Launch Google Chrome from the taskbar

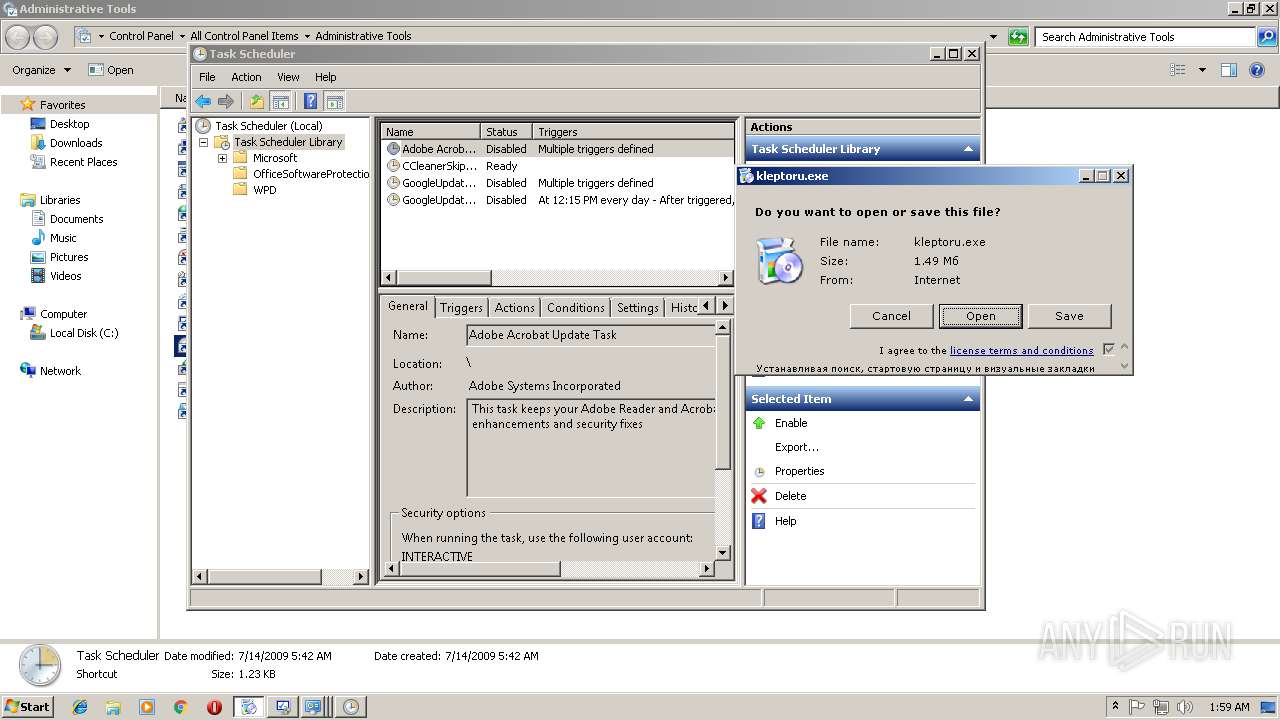click(x=181, y=707)
